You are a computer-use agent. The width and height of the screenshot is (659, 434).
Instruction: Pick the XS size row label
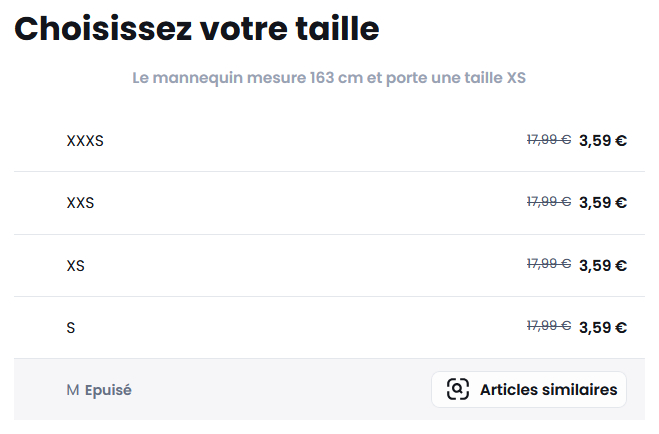[x=75, y=266]
